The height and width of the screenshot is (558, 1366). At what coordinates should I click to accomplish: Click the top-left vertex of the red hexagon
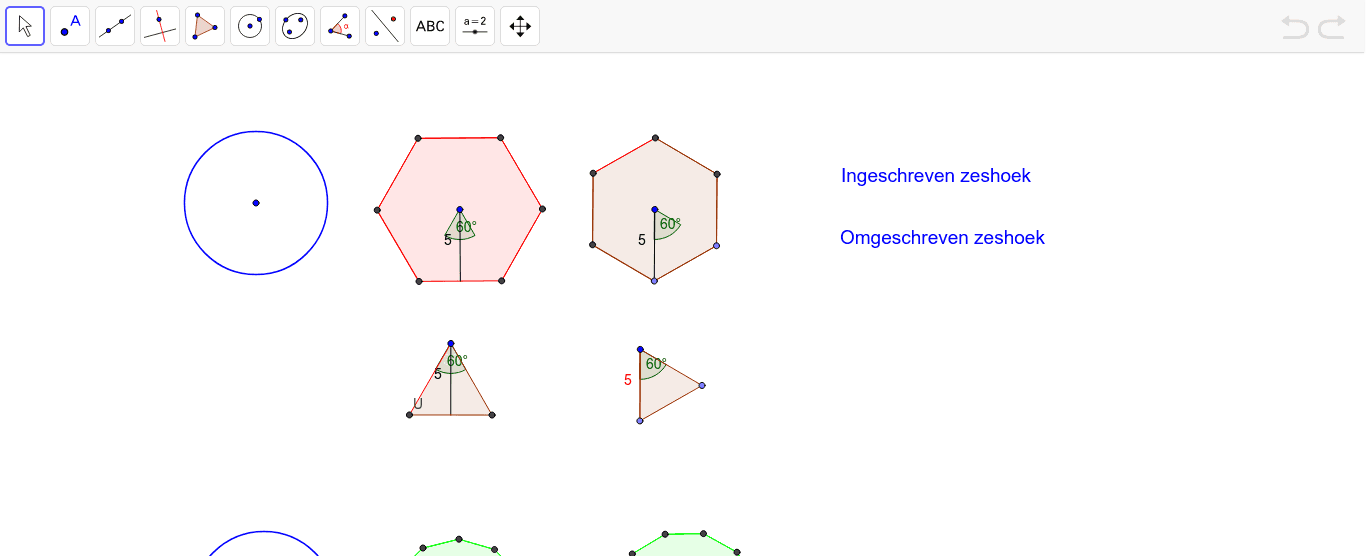pos(418,138)
